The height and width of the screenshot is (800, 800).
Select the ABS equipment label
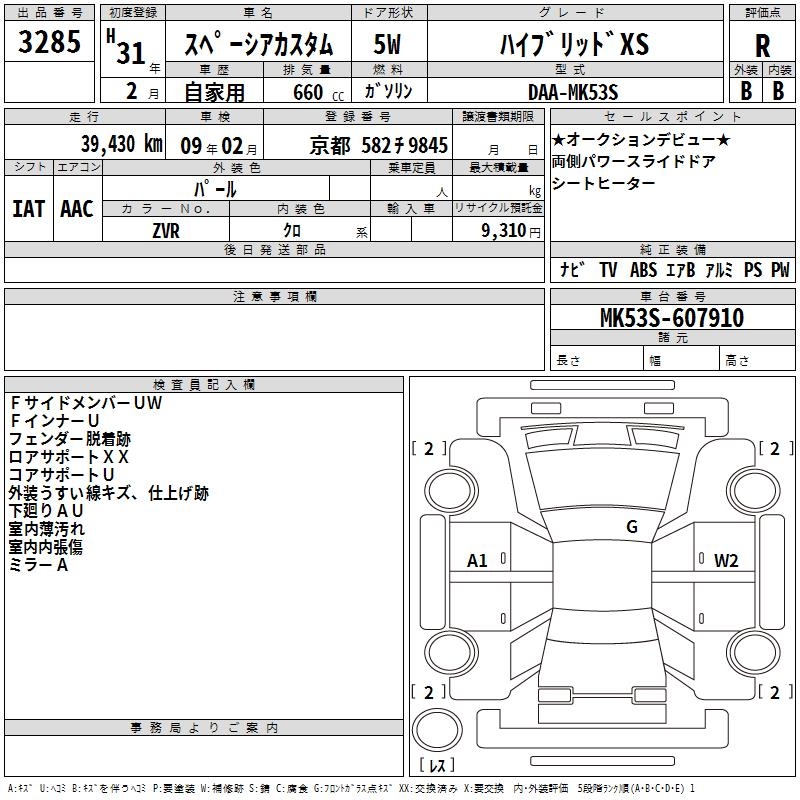coord(643,269)
